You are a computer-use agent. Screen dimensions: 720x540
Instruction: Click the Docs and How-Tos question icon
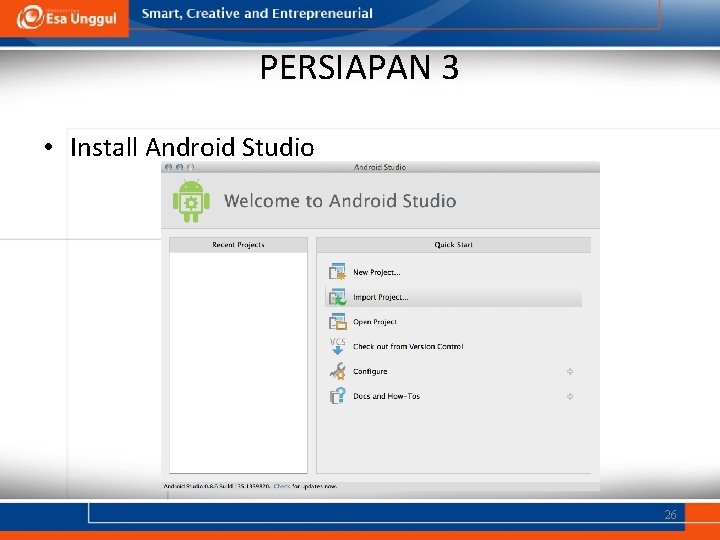tap(338, 396)
